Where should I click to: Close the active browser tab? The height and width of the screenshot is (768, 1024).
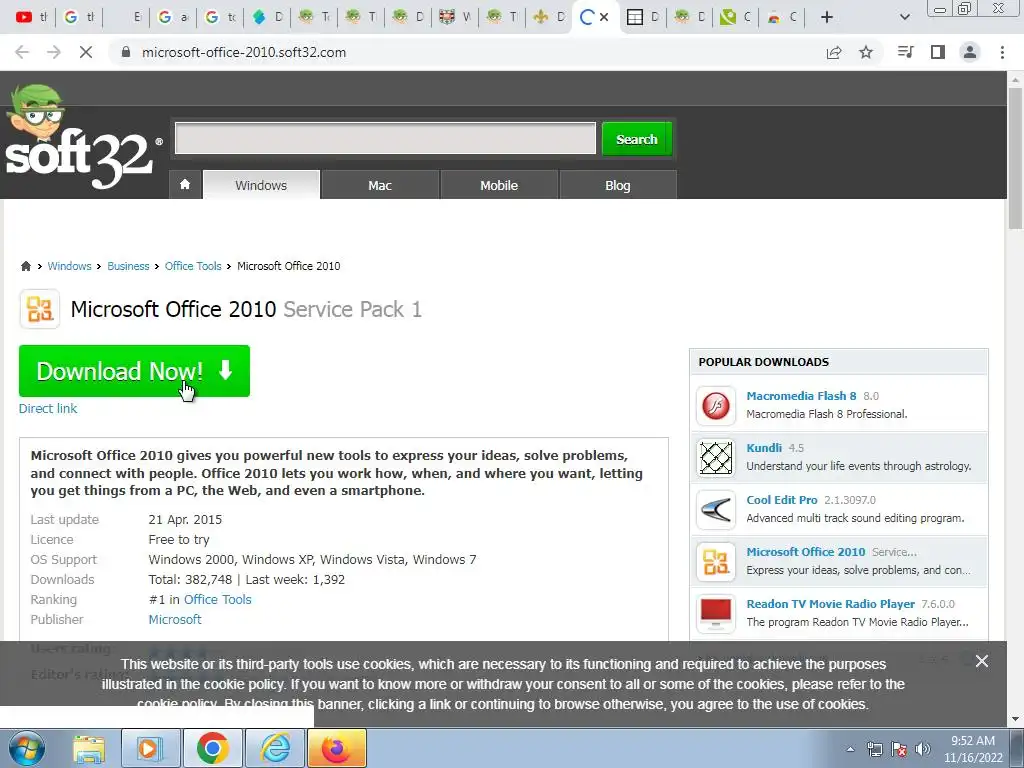coord(604,17)
